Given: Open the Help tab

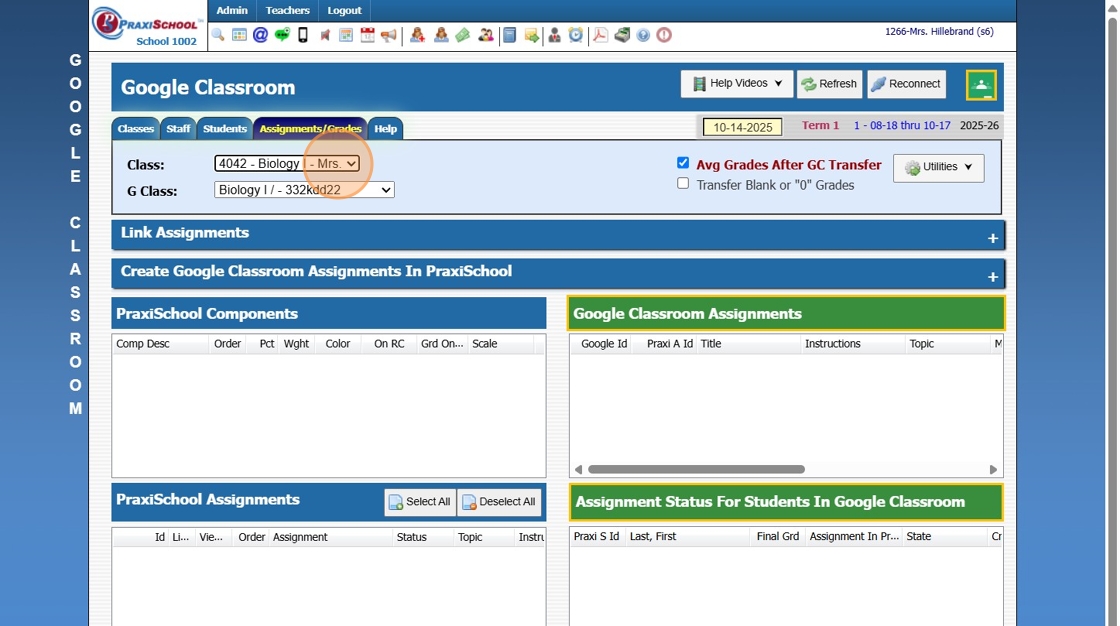Looking at the screenshot, I should 385,129.
